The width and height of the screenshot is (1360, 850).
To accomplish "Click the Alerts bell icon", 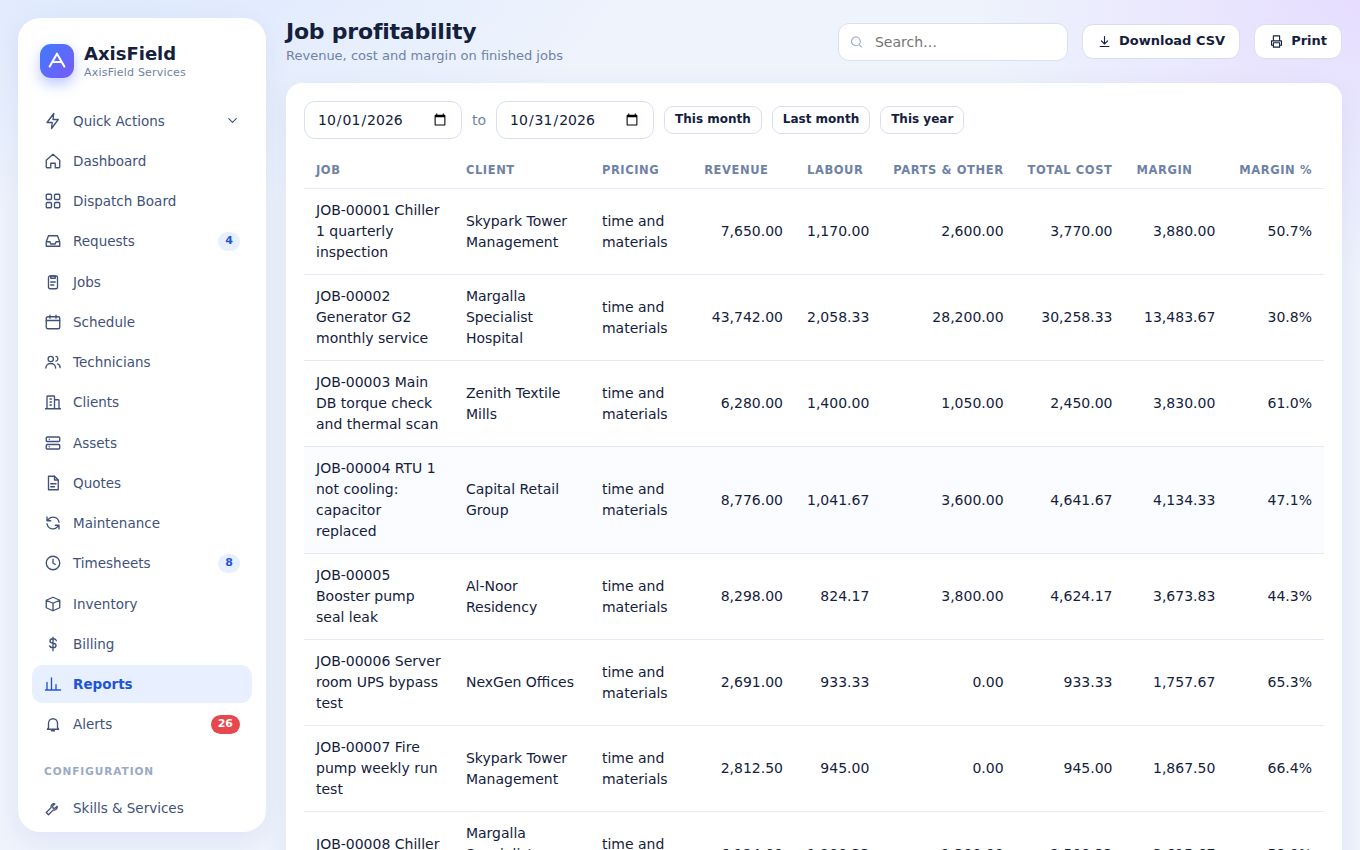I will click(x=53, y=724).
